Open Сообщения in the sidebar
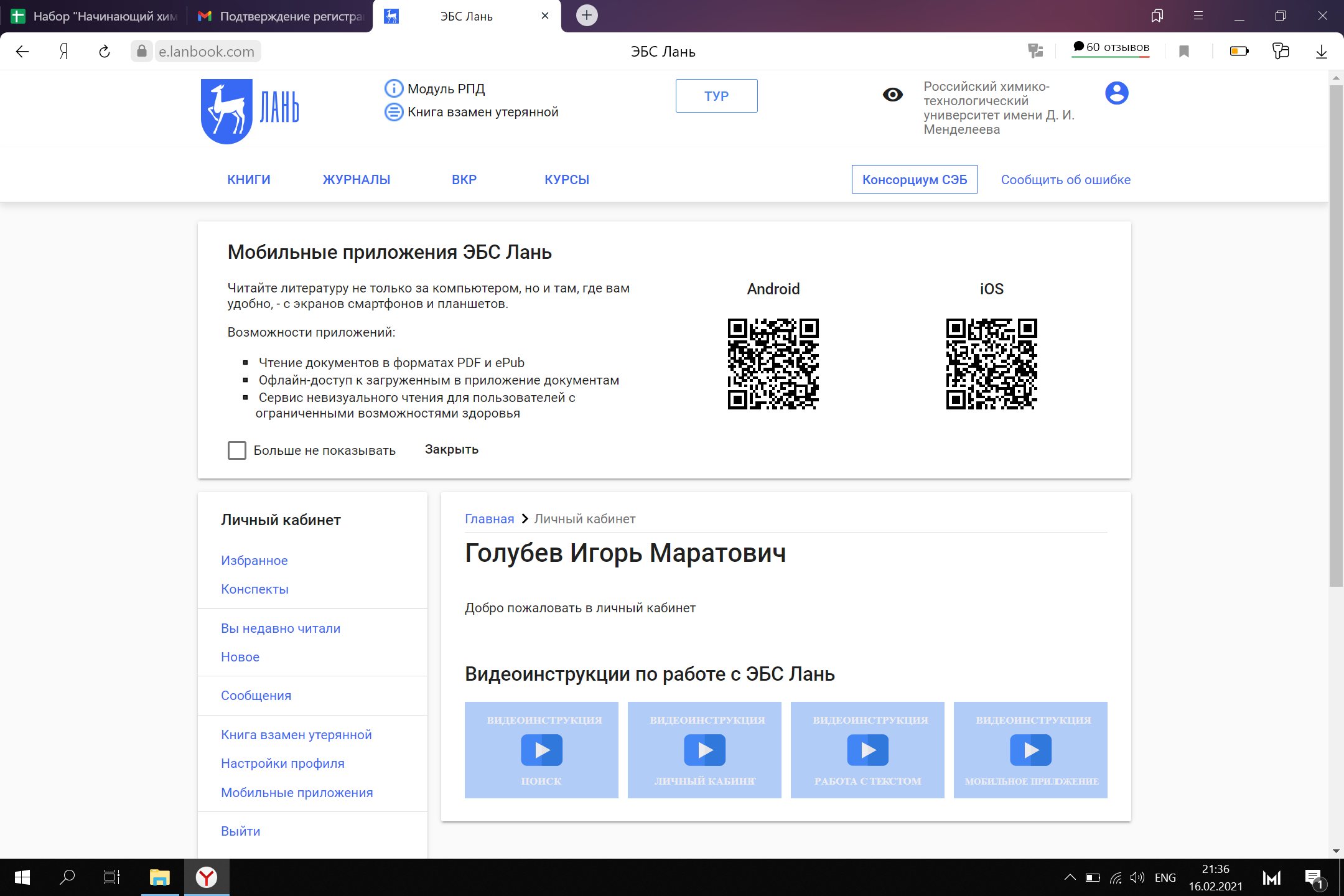This screenshot has height=896, width=1344. (256, 696)
